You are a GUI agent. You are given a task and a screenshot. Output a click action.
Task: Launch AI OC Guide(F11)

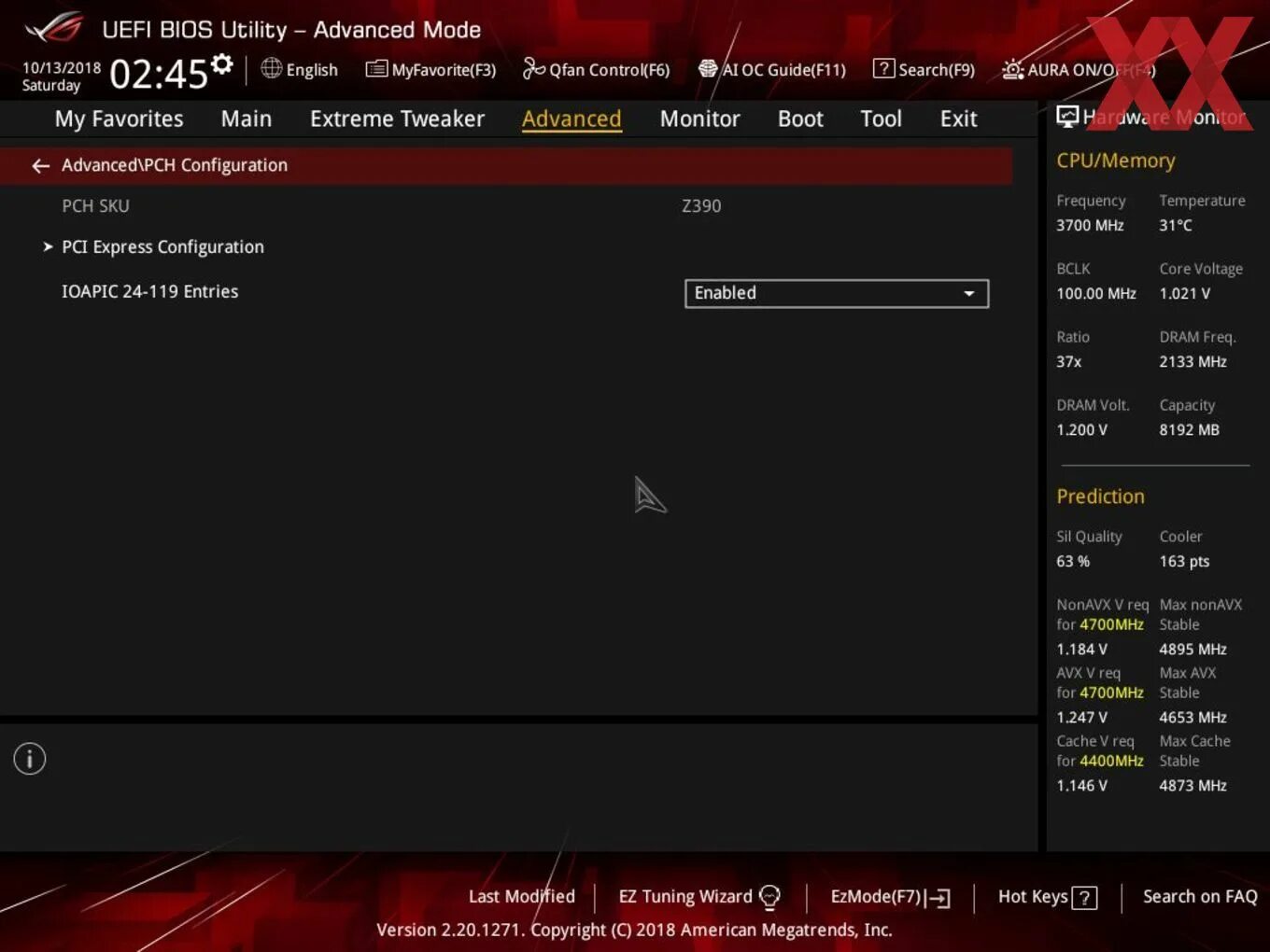pos(772,69)
